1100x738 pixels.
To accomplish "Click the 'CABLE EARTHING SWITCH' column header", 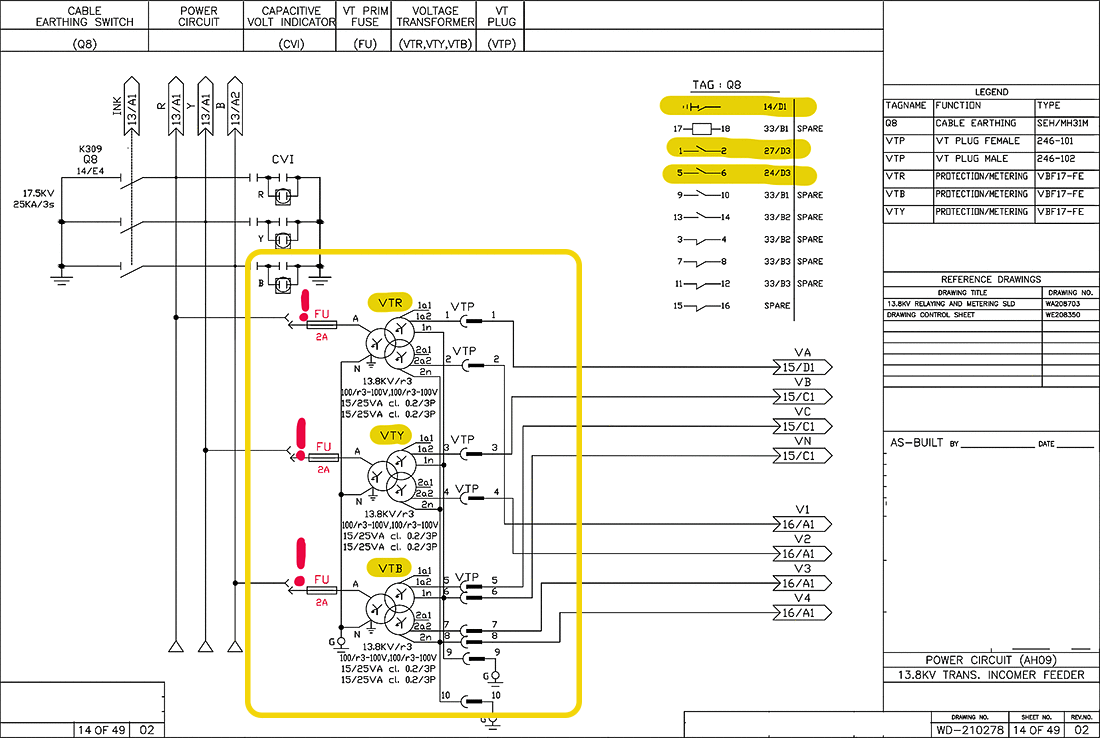I will (x=84, y=16).
